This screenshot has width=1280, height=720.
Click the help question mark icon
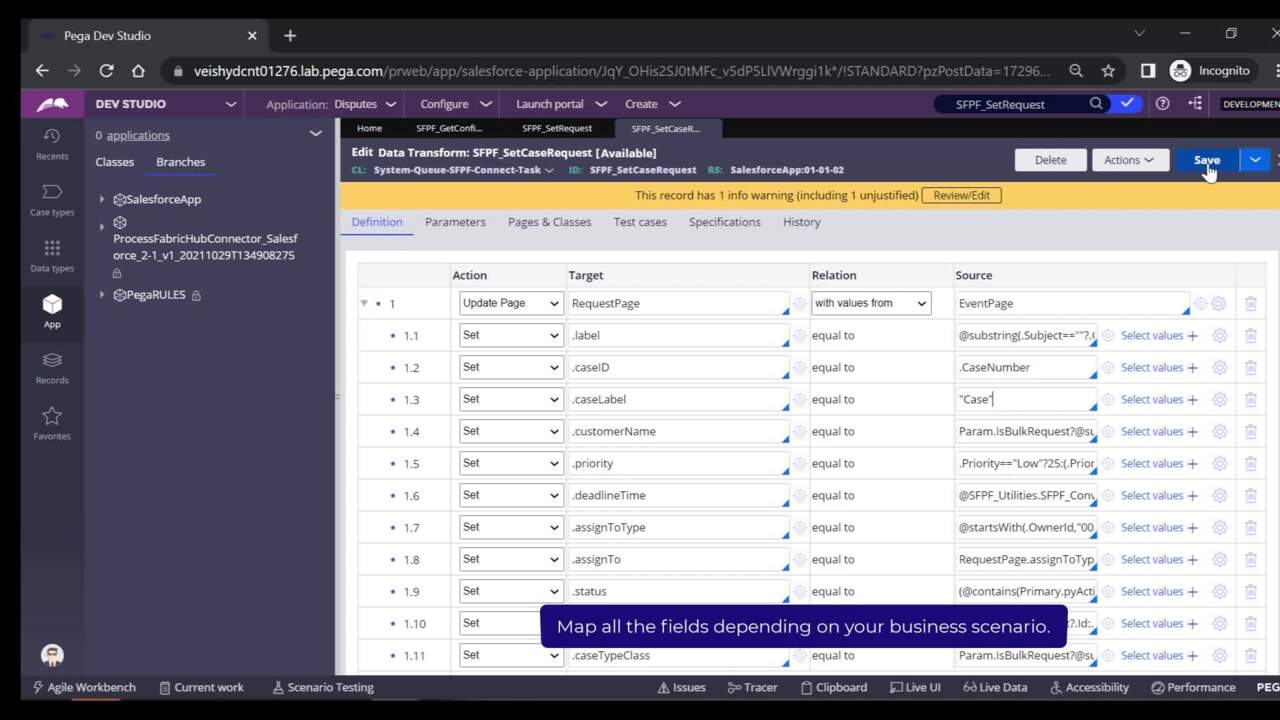[1162, 104]
